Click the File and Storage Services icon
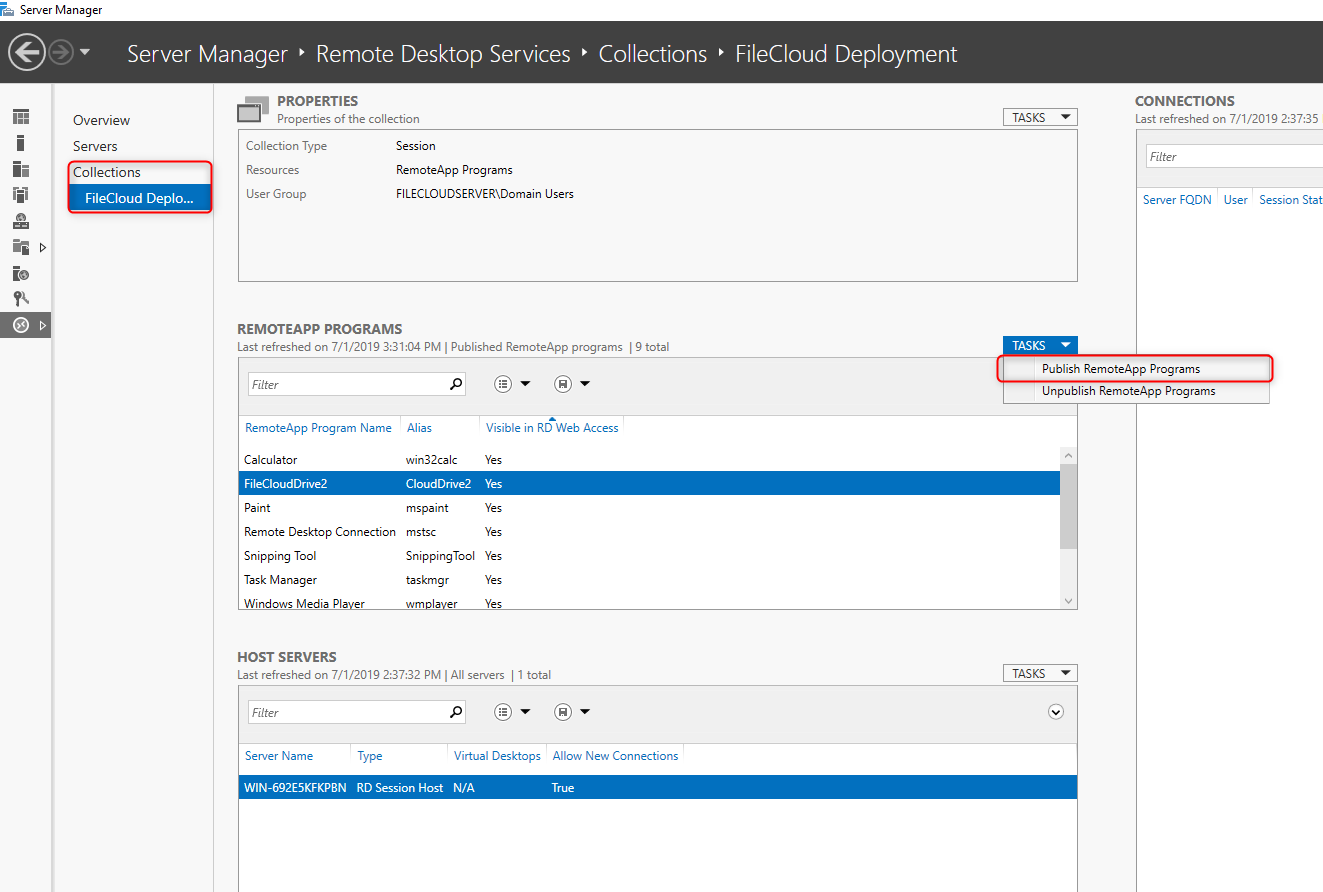 [x=21, y=247]
